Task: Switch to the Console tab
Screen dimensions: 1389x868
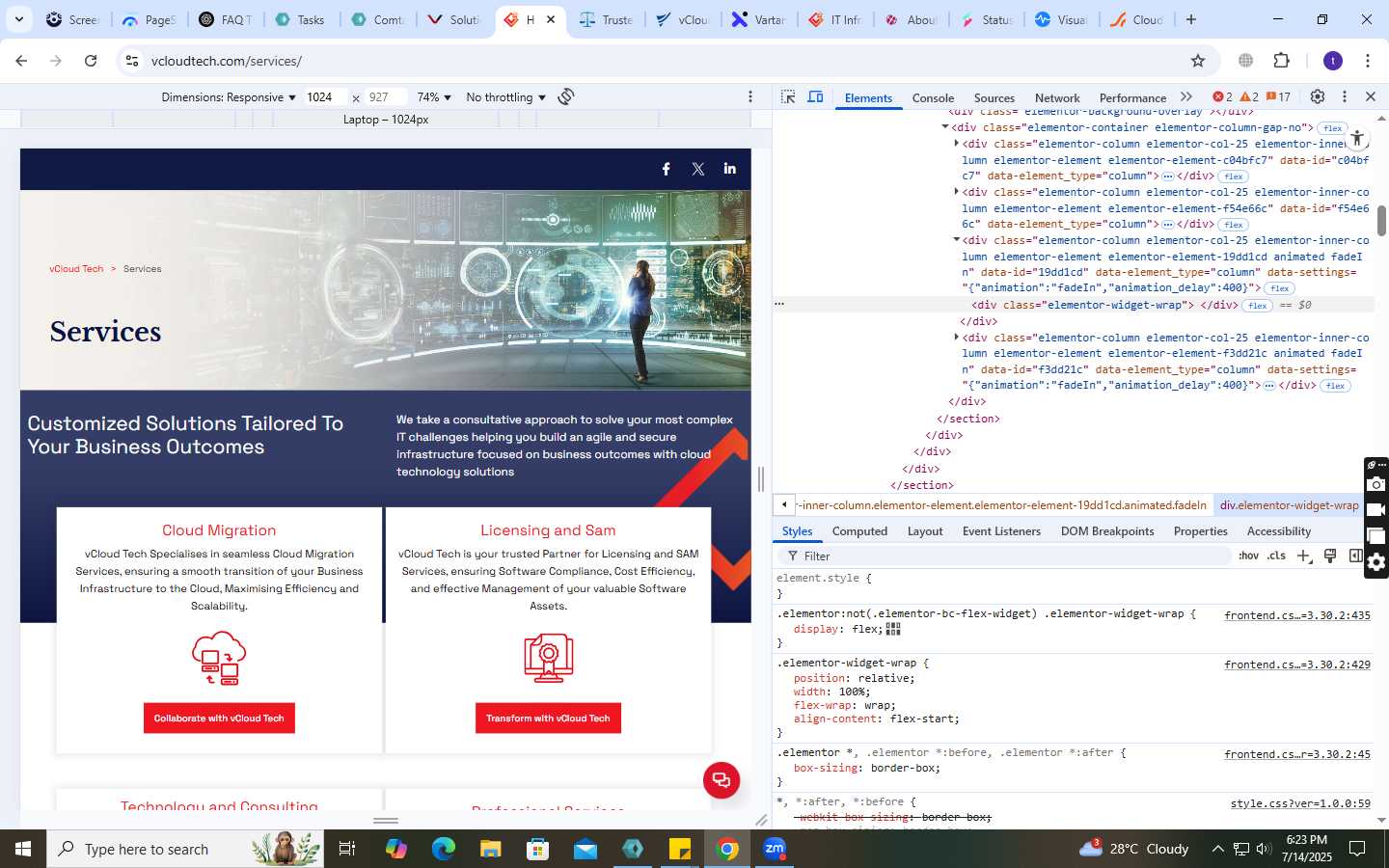Action: coord(933,97)
